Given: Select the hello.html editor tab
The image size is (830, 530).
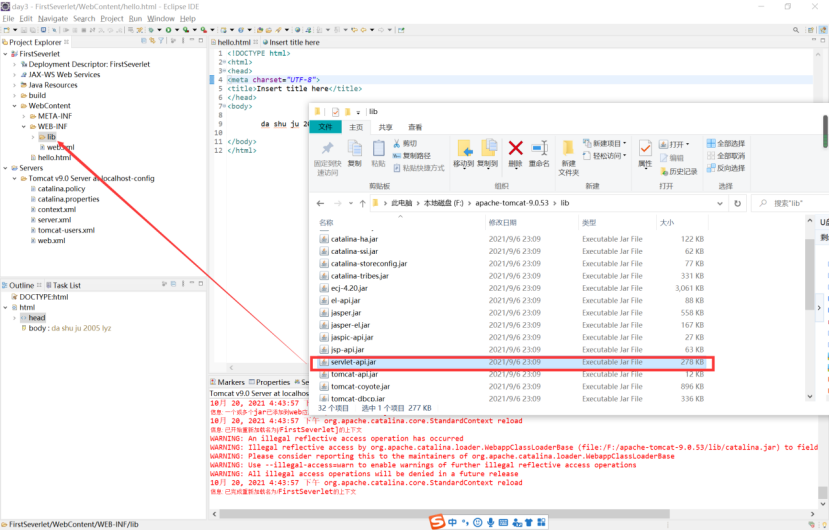Looking at the screenshot, I should coord(233,42).
